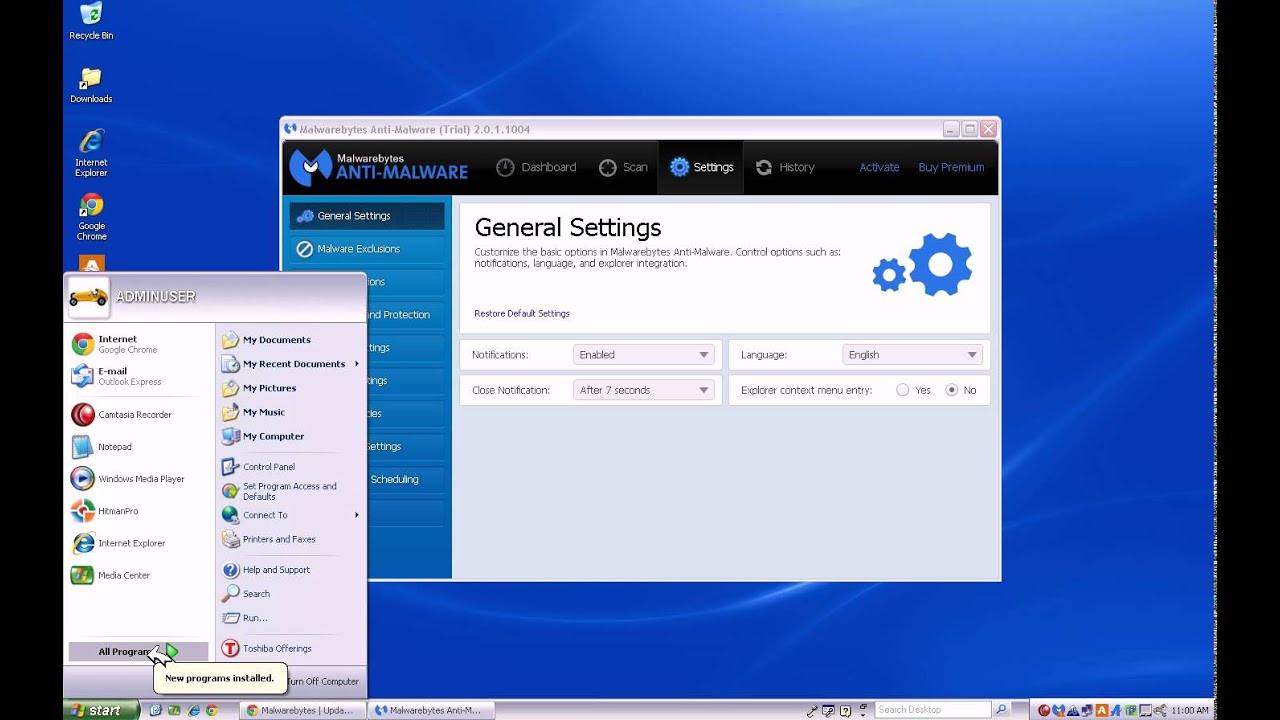Open Printers and Faxes
The width and height of the screenshot is (1280, 720).
pyautogui.click(x=290, y=539)
